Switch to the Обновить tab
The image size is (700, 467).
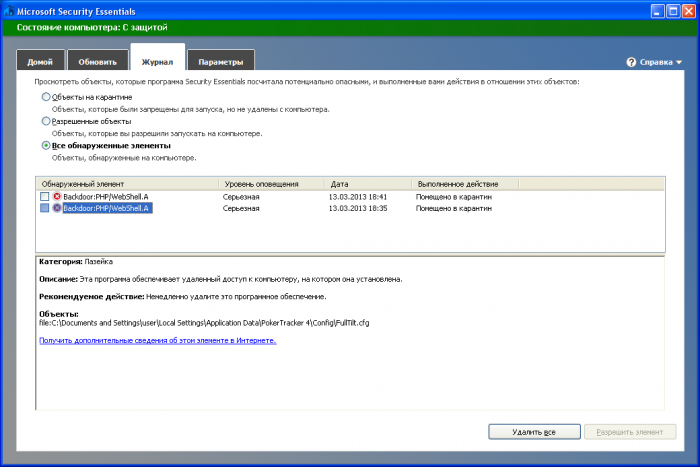pyautogui.click(x=97, y=61)
